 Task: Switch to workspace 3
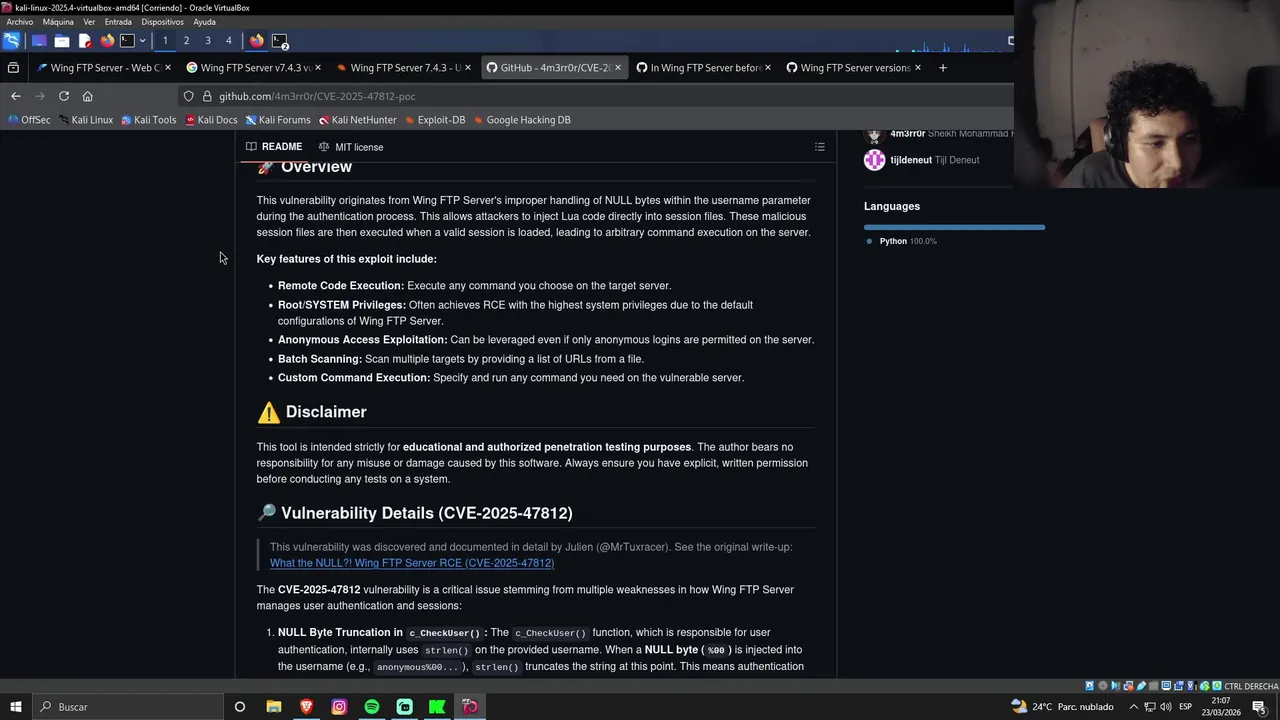click(208, 41)
